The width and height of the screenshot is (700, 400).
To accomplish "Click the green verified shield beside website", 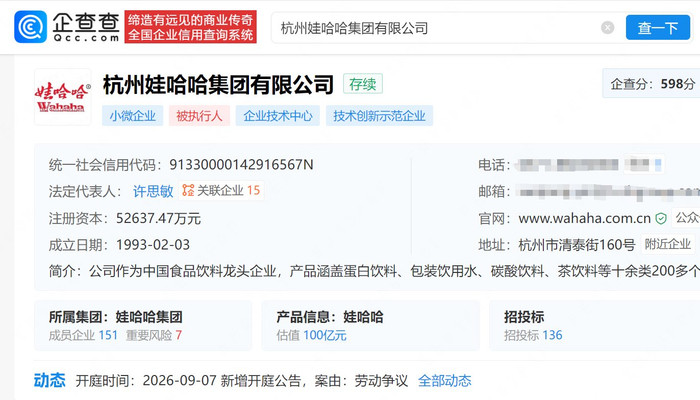I will pos(661,218).
